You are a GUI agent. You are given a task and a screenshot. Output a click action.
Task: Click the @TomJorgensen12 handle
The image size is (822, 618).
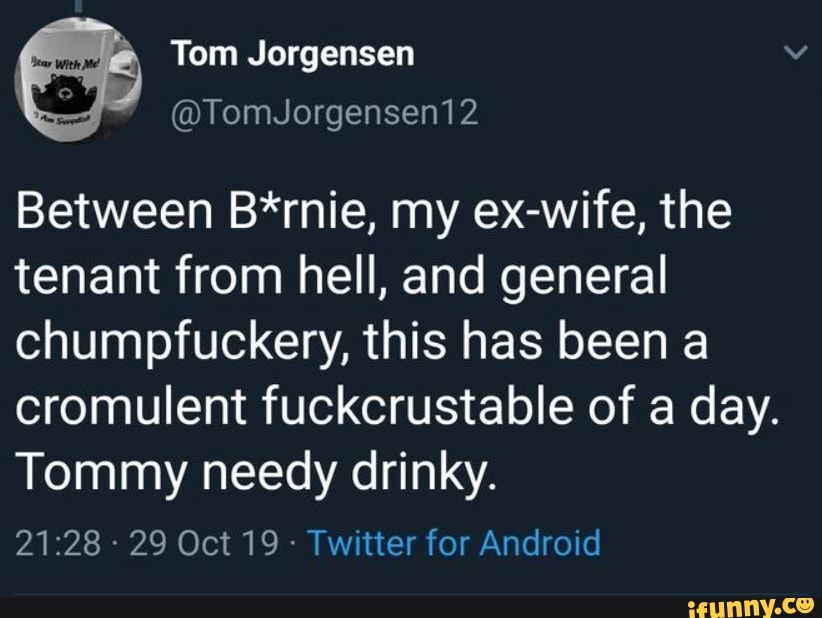[x=325, y=115]
